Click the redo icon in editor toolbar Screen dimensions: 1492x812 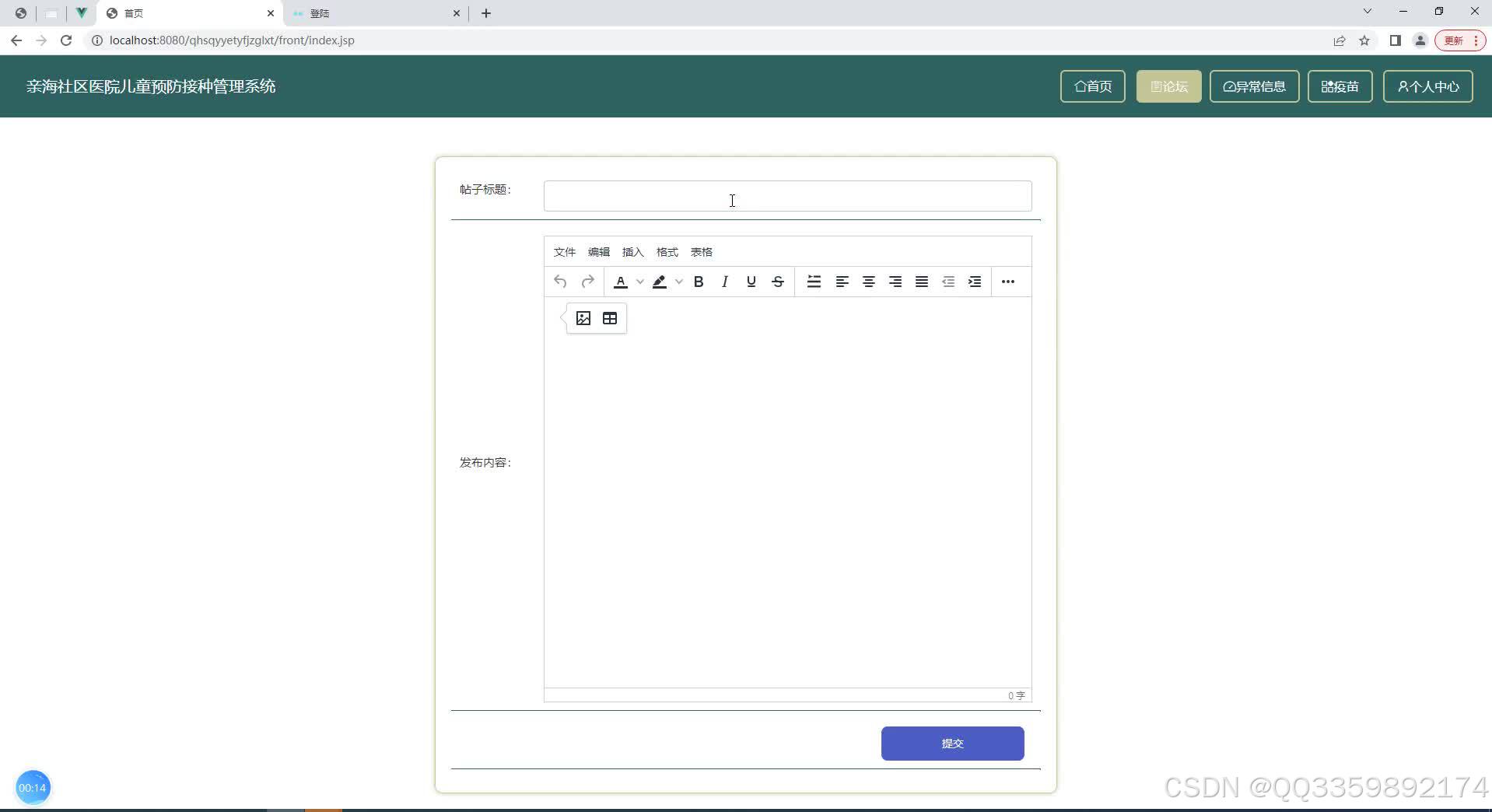(x=588, y=282)
